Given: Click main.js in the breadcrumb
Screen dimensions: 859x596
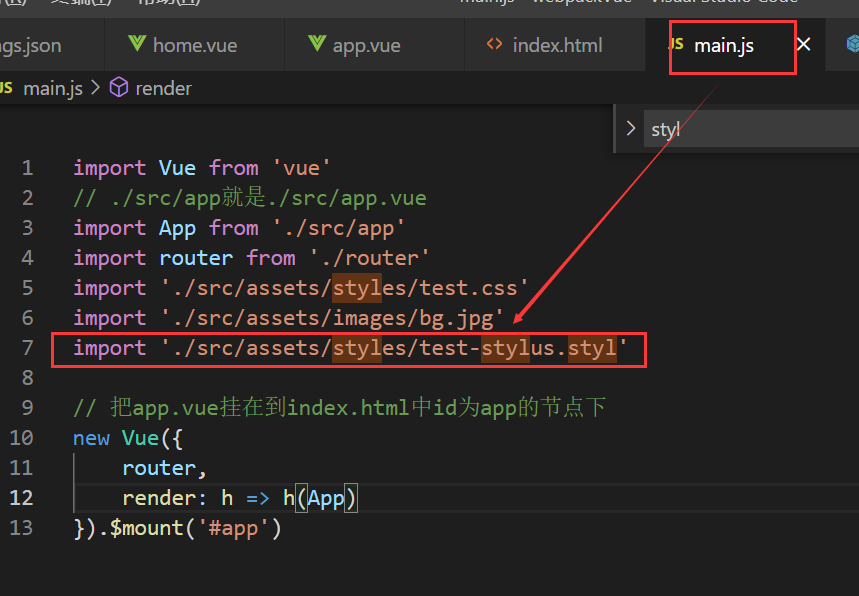Looking at the screenshot, I should [x=53, y=88].
